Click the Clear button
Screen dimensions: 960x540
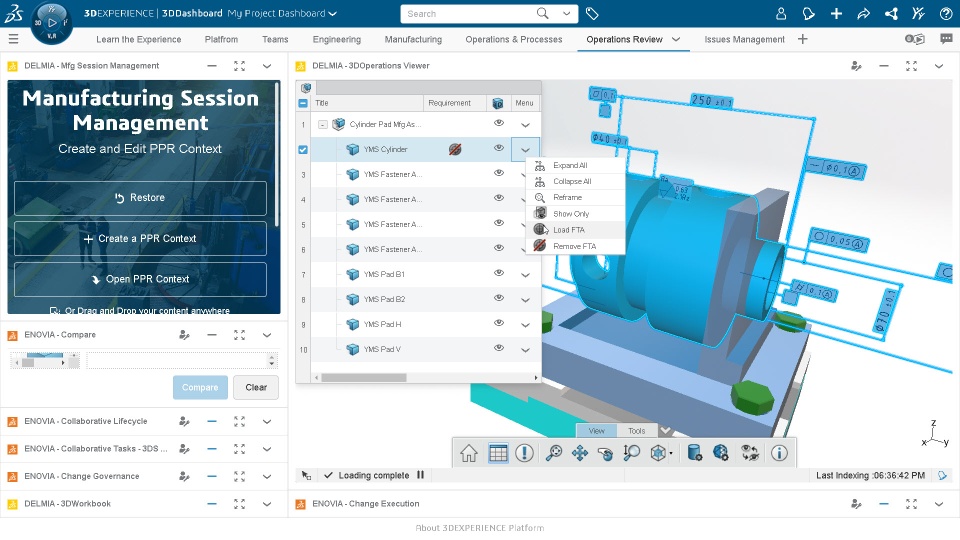click(x=256, y=388)
